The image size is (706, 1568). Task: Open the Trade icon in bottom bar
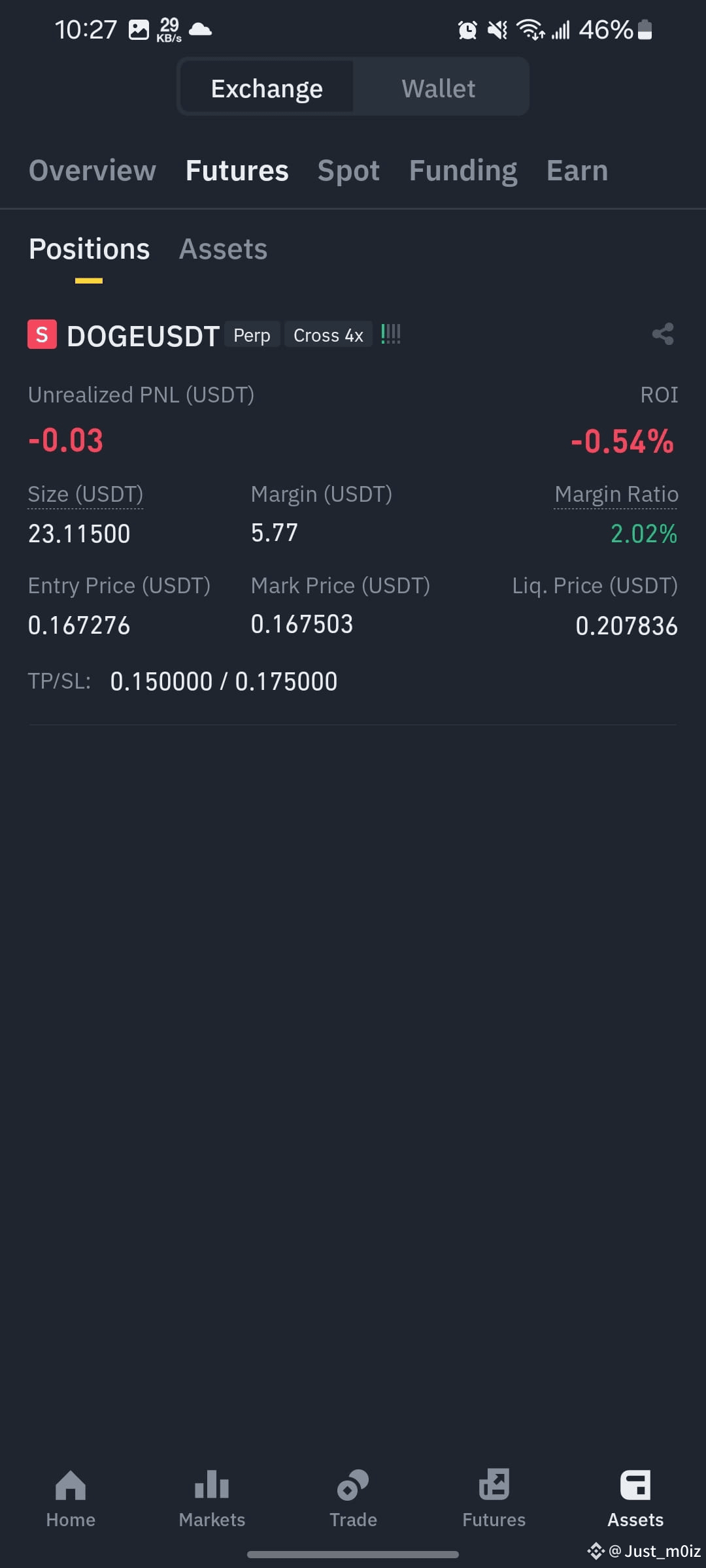(353, 1484)
